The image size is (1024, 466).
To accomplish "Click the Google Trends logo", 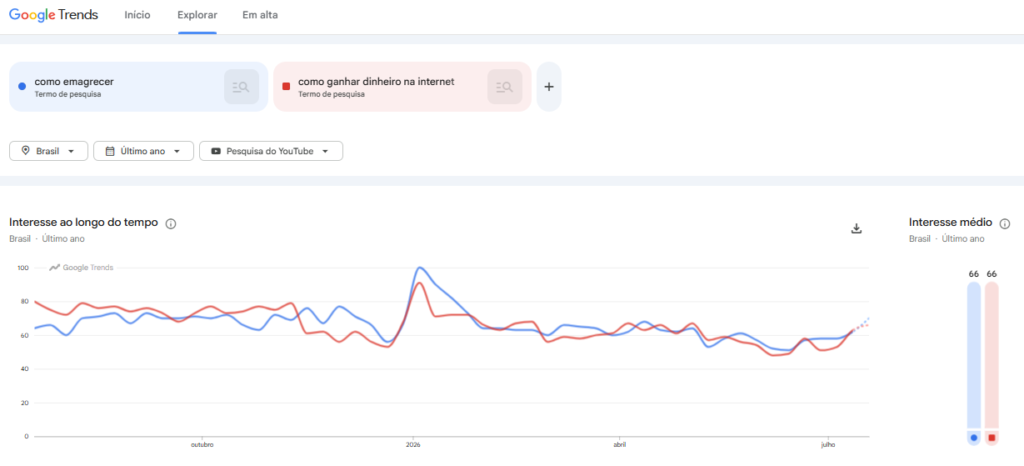I will tap(54, 15).
